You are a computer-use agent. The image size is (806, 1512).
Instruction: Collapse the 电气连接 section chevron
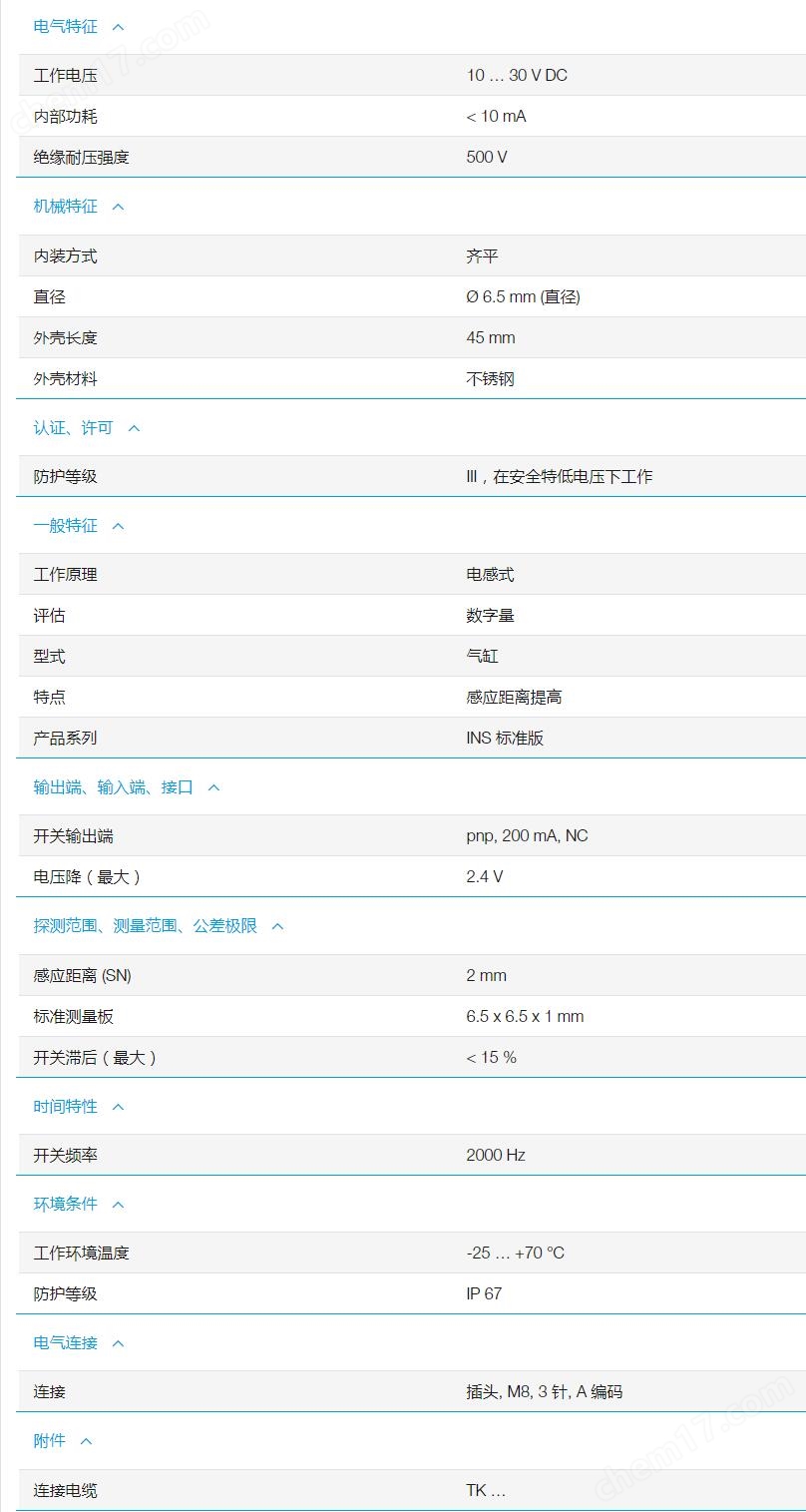click(x=118, y=1343)
